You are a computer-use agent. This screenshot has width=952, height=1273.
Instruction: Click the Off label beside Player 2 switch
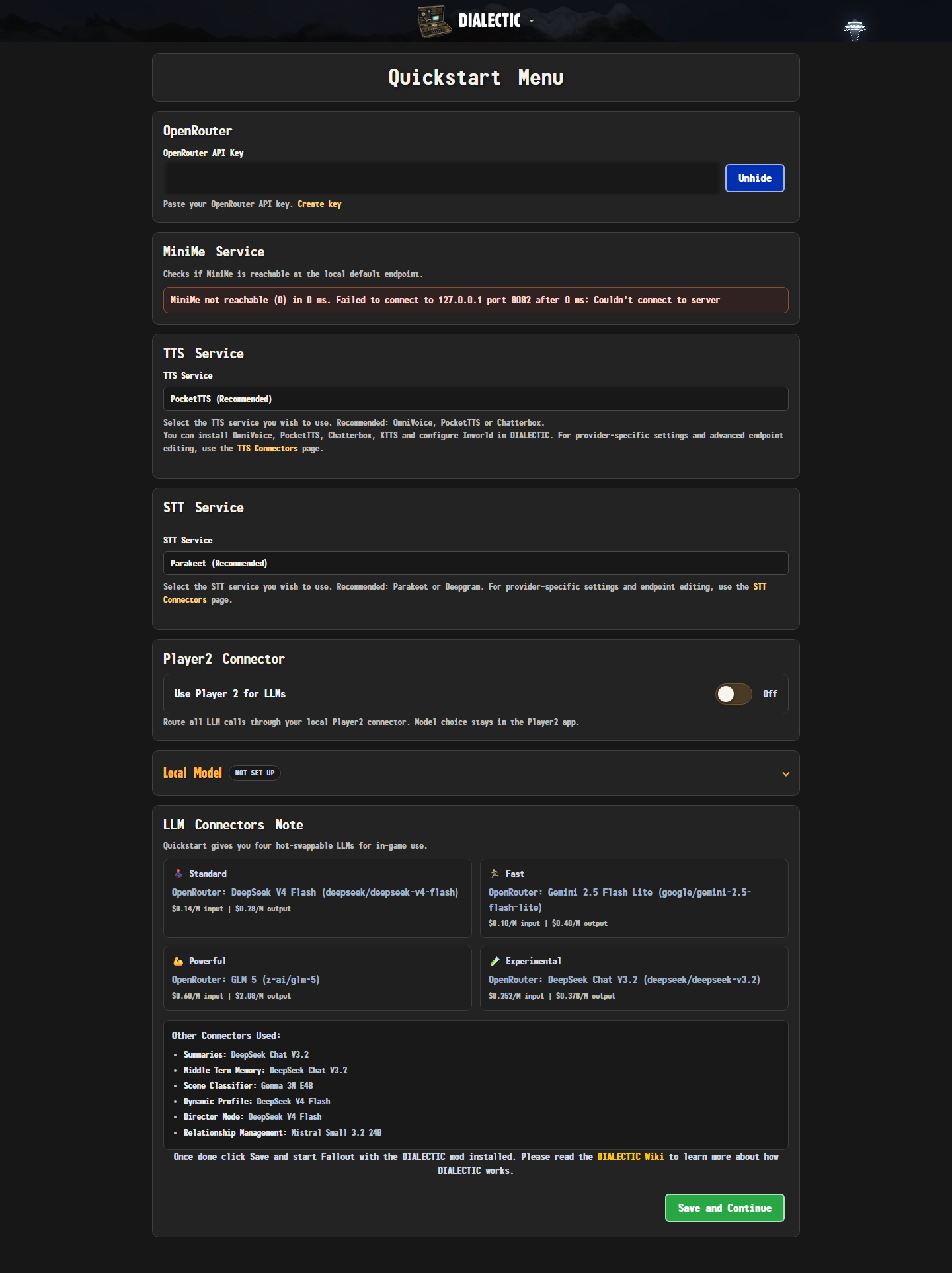click(770, 694)
